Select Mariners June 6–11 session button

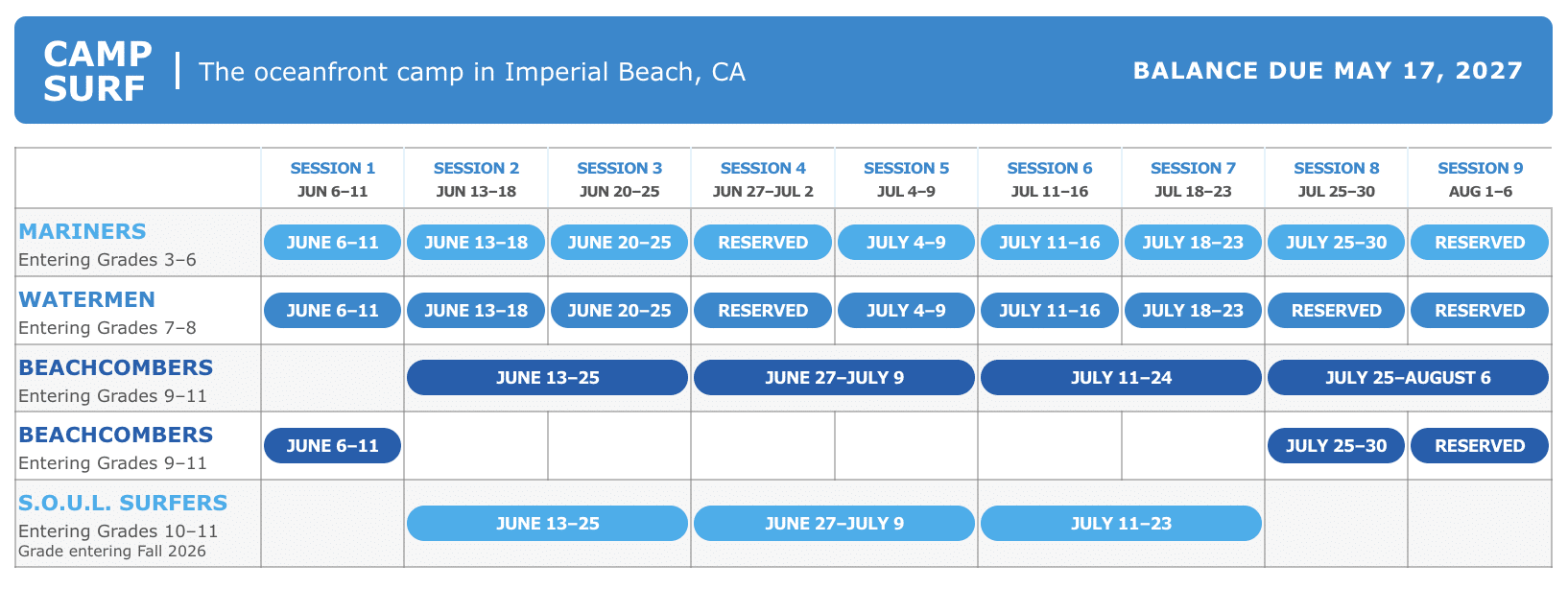click(x=332, y=243)
